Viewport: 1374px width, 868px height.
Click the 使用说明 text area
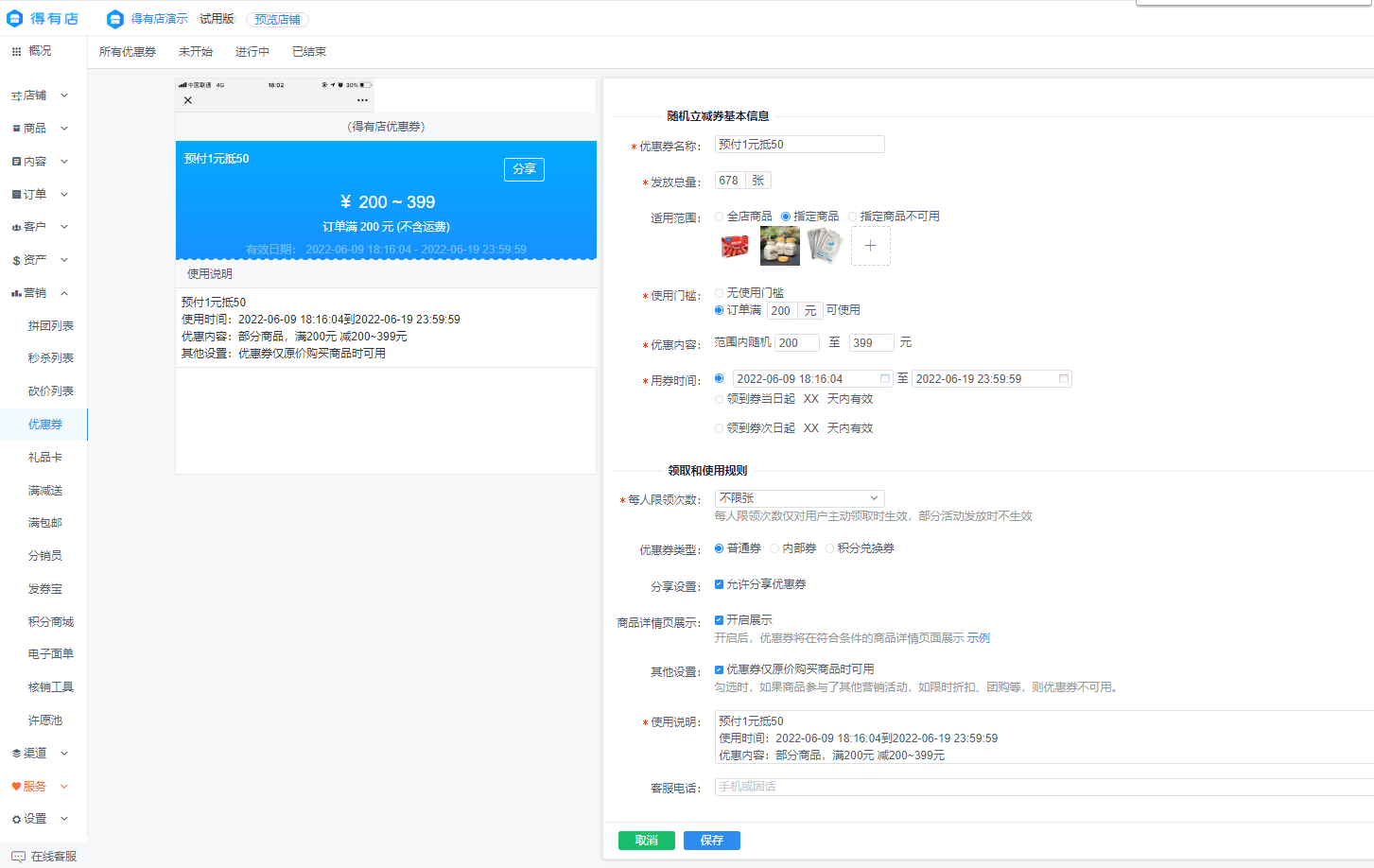coord(1044,738)
